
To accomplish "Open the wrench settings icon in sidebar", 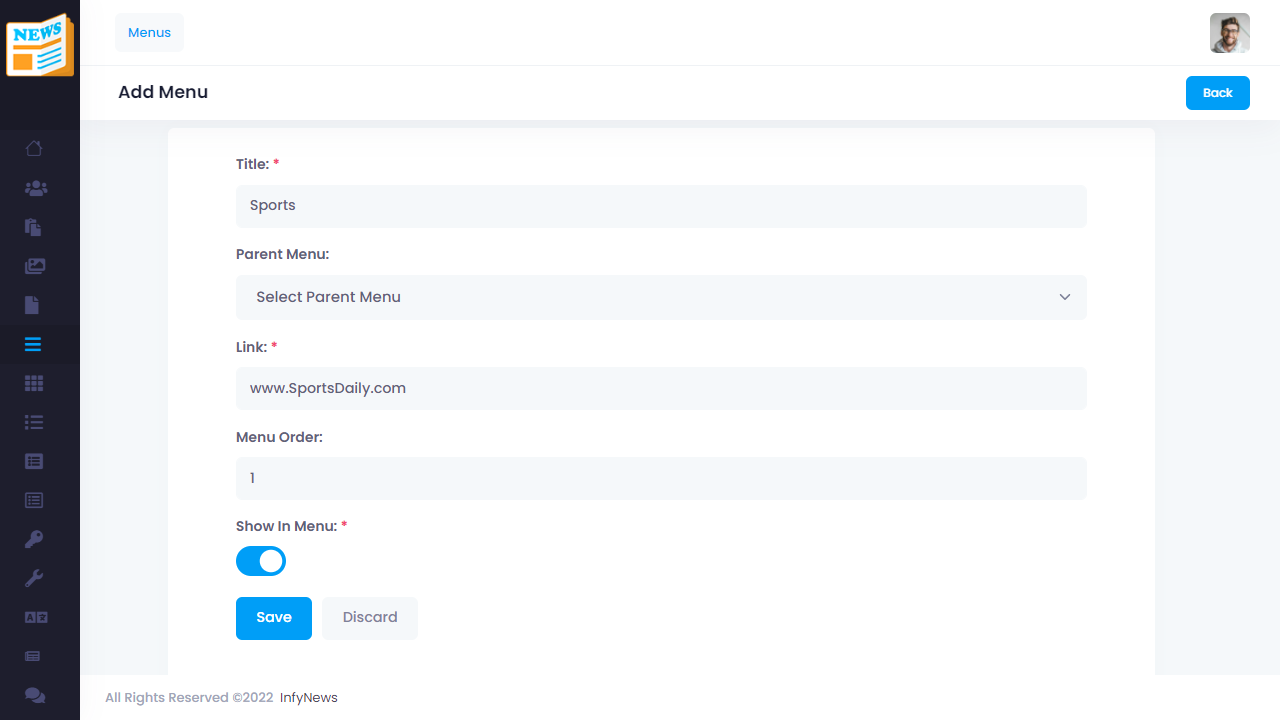I will (34, 578).
